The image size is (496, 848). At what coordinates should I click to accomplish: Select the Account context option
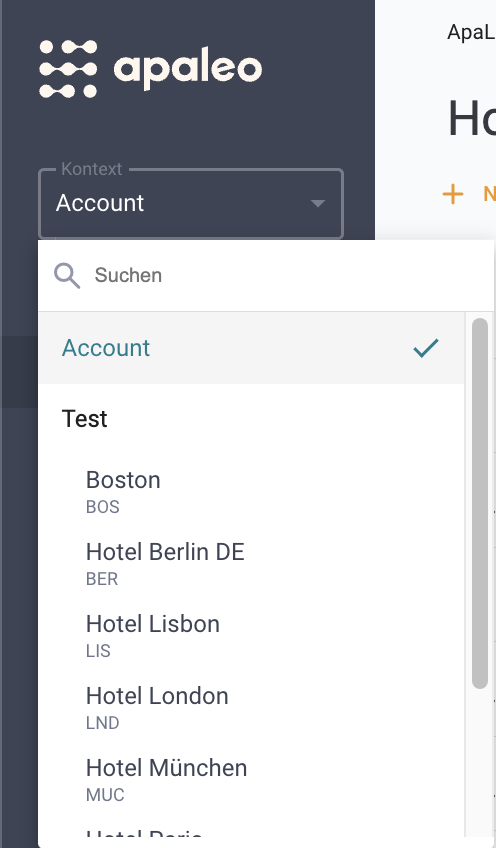(x=252, y=348)
